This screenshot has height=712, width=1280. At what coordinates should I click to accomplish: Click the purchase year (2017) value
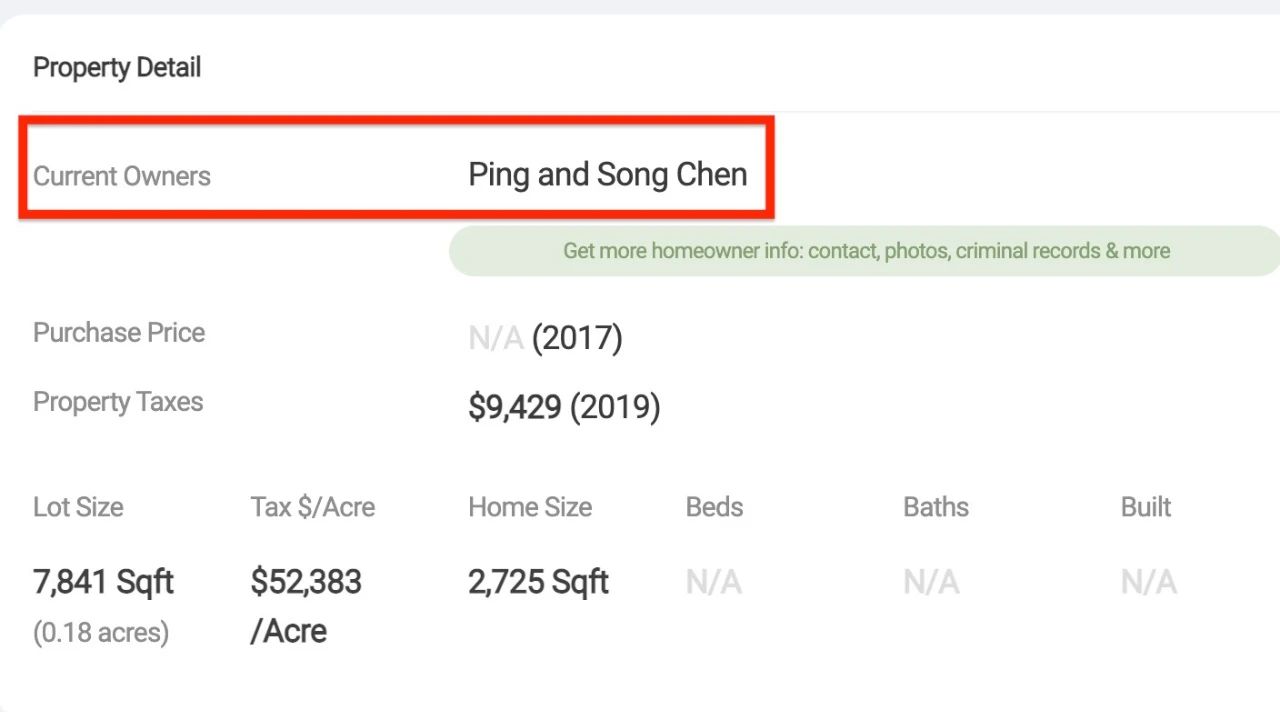[x=577, y=339]
